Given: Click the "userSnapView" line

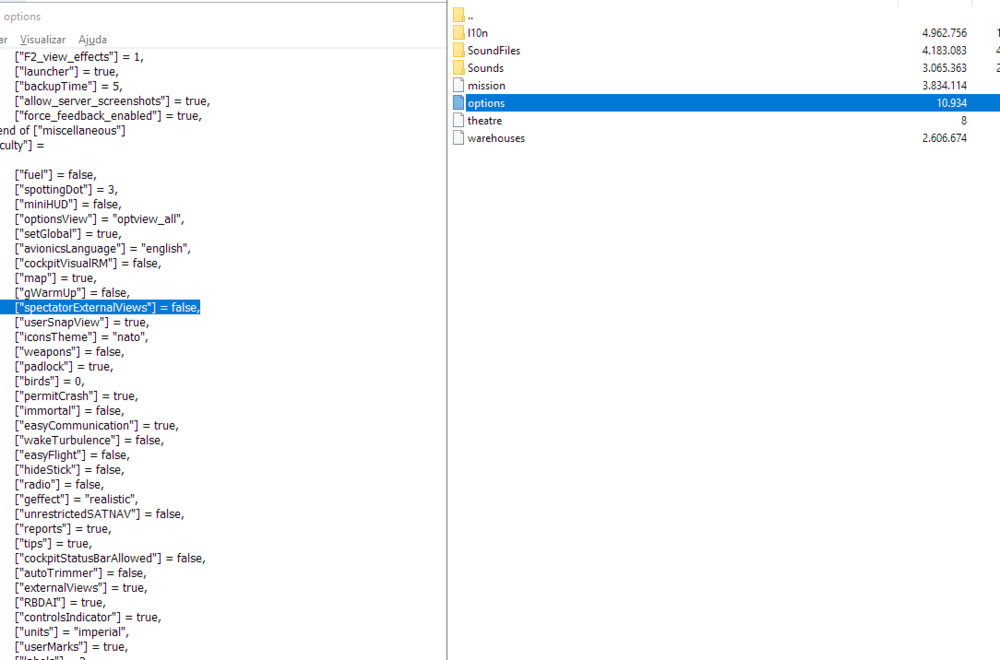Looking at the screenshot, I should coord(82,322).
